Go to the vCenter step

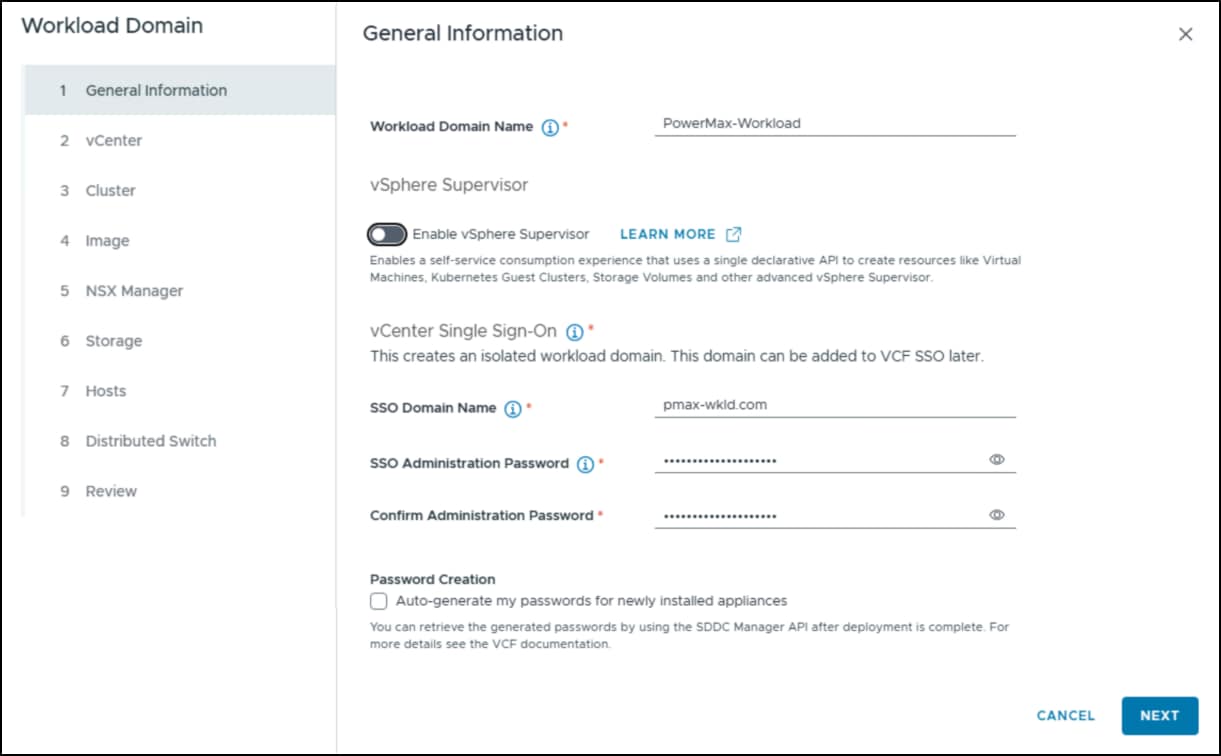(180, 140)
